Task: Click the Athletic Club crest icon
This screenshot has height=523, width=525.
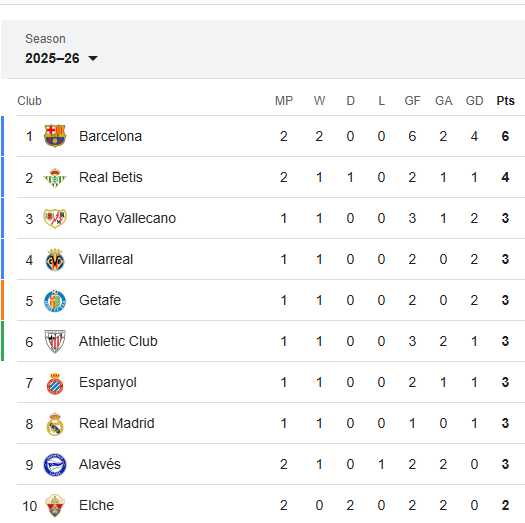Action: click(x=55, y=342)
